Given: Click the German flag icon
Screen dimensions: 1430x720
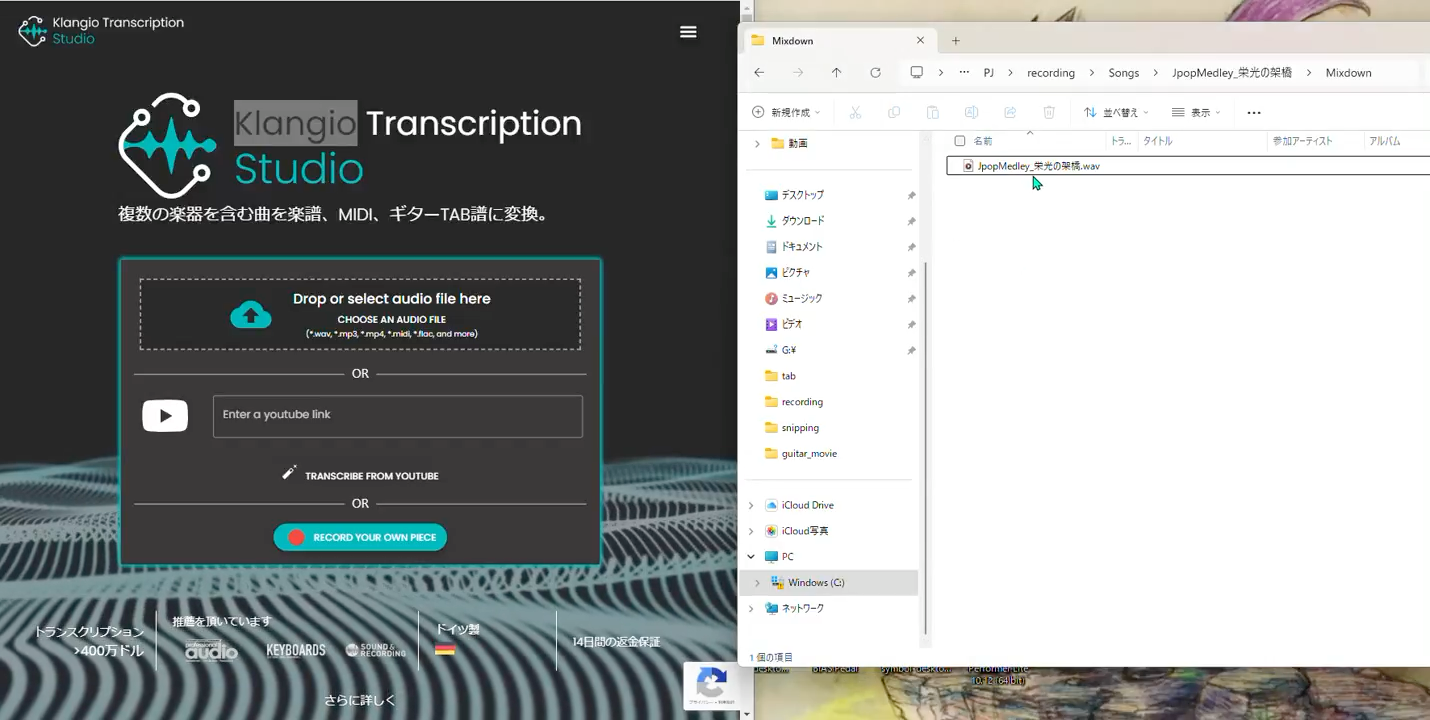Looking at the screenshot, I should (445, 650).
